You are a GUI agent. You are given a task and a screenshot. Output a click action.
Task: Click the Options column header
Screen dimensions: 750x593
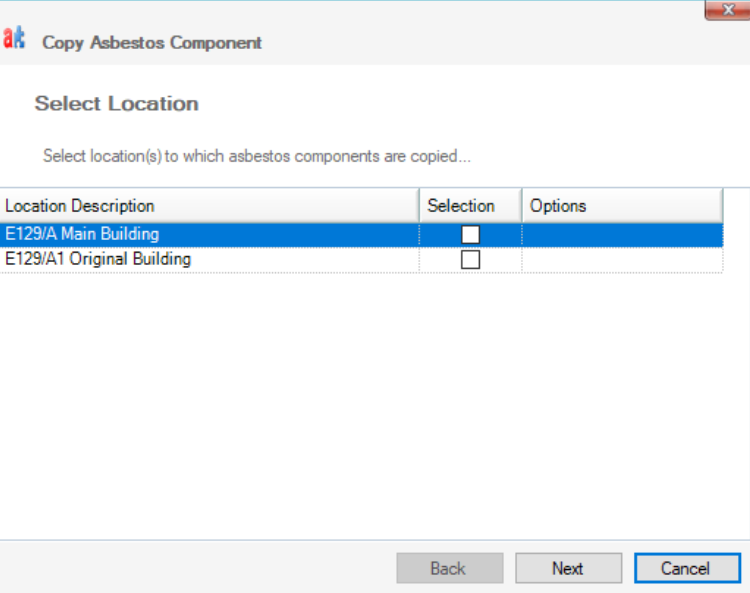point(620,206)
